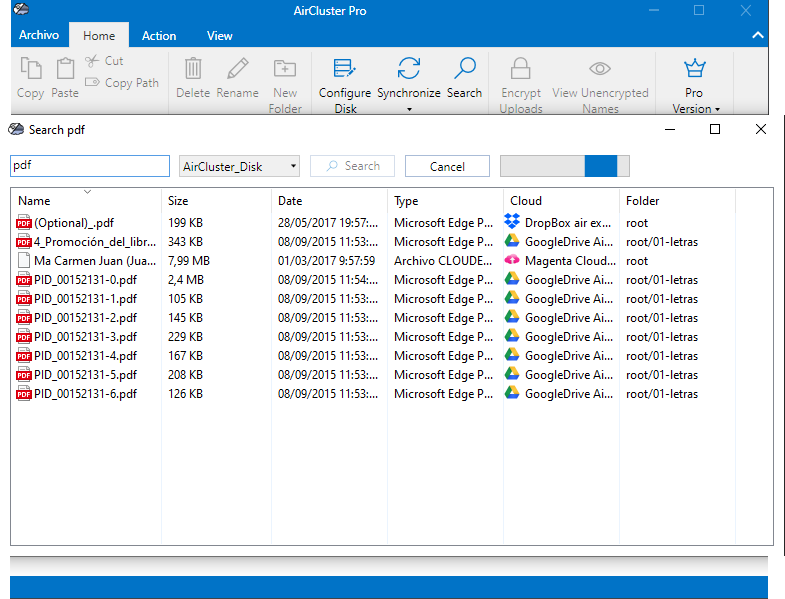This screenshot has height=599, width=785.
Task: Click the Copy Path option
Action: (122, 83)
